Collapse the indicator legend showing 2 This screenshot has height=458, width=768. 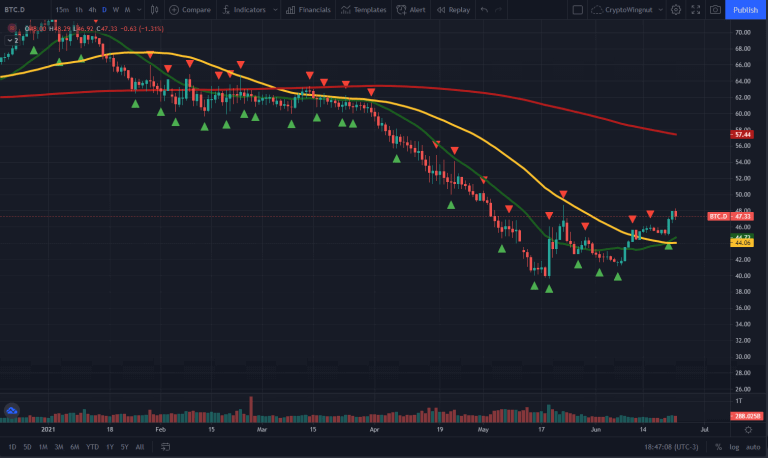pos(13,40)
